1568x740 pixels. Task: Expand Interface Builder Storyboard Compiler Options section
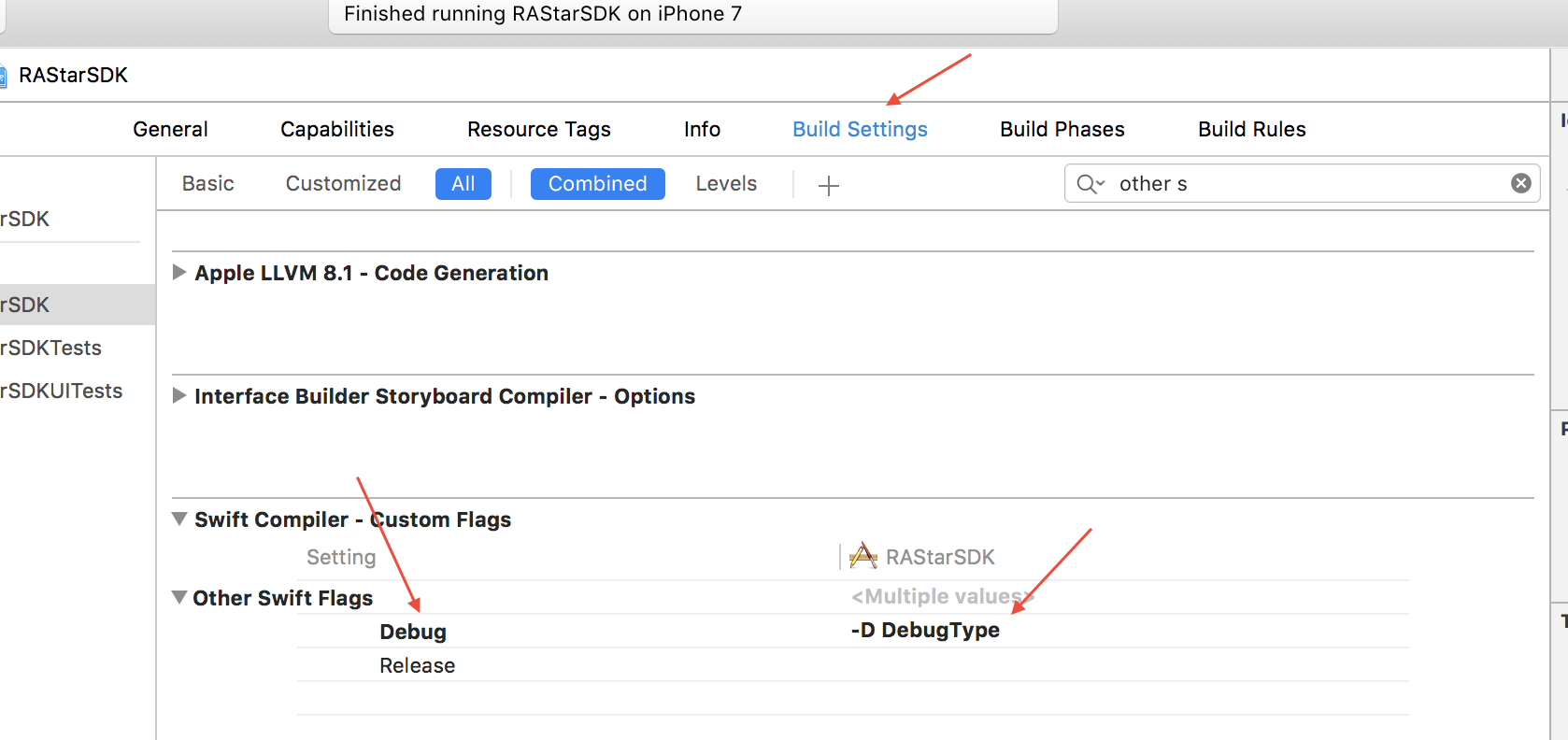[x=179, y=396]
